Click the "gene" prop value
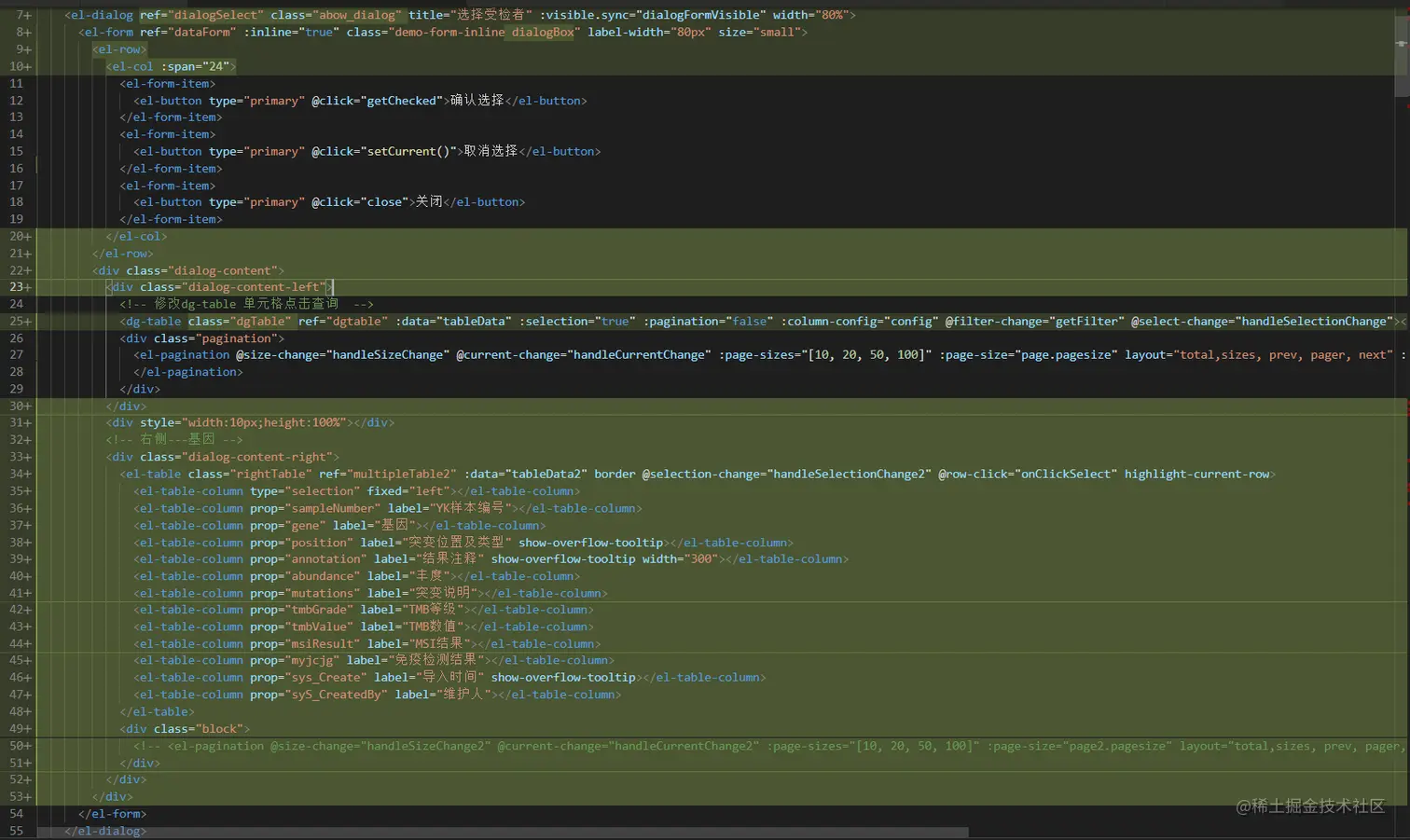The width and height of the screenshot is (1410, 840). (305, 525)
